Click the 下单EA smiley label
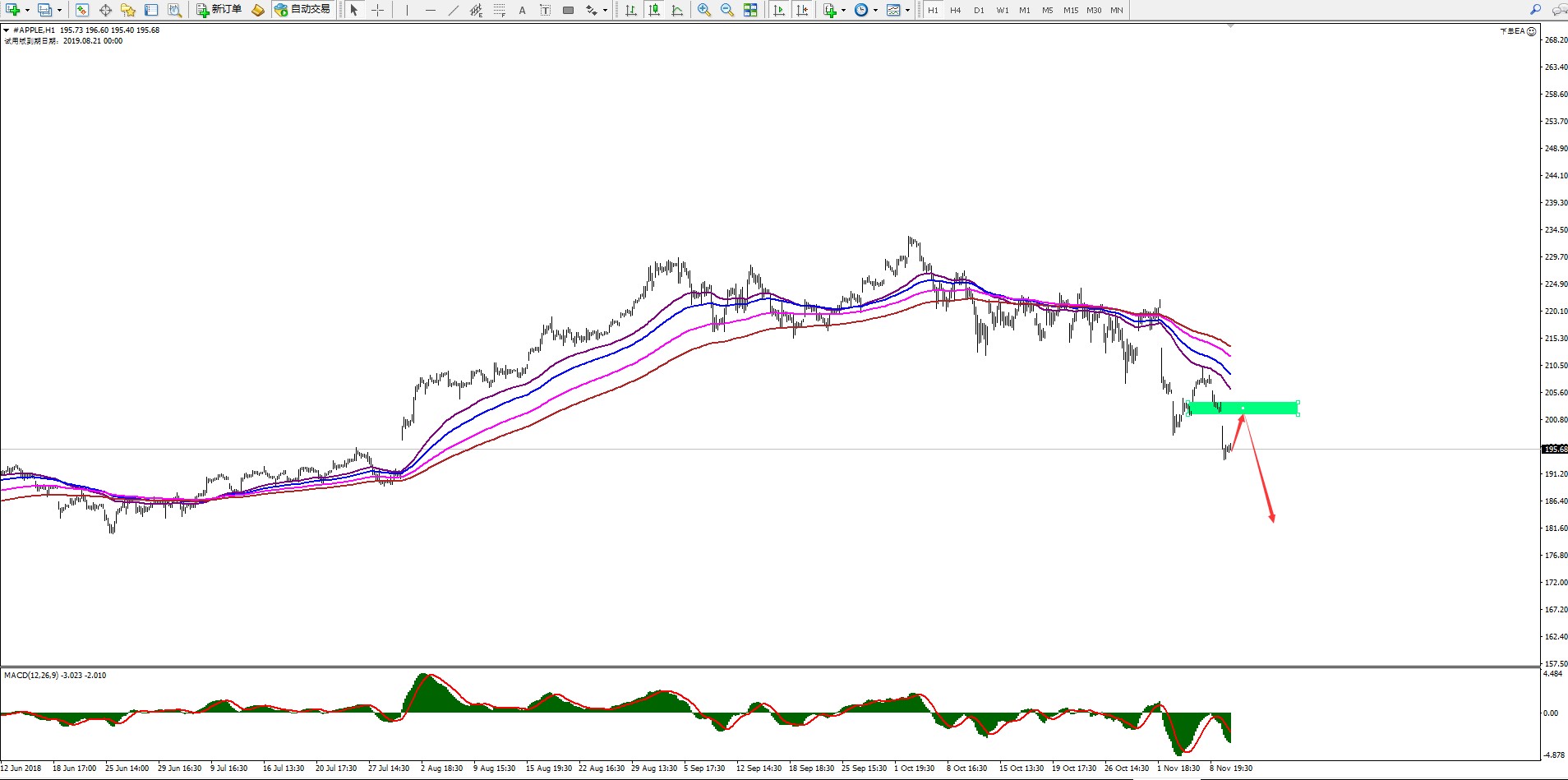 click(x=1518, y=31)
